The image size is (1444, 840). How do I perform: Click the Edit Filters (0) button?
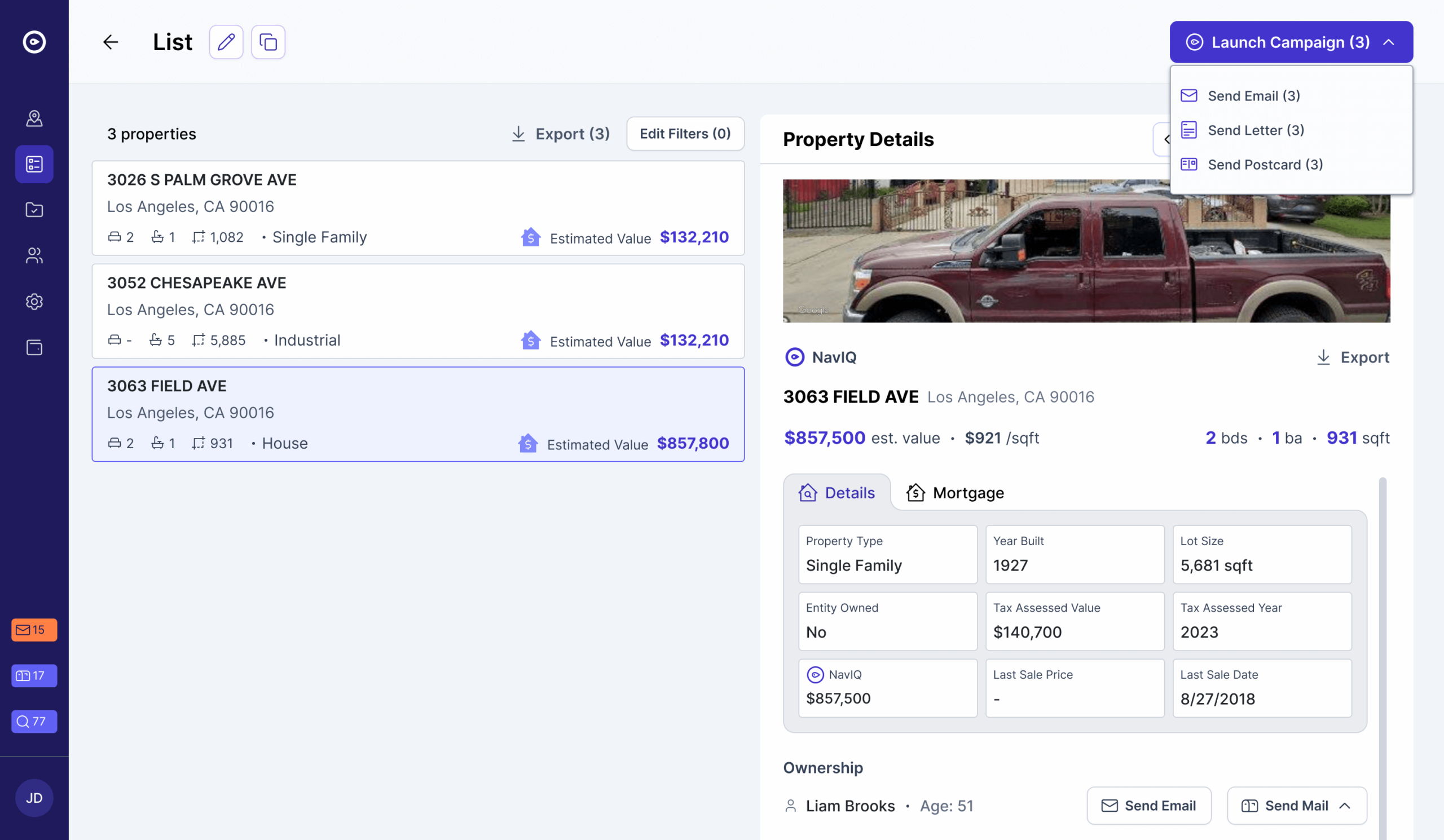(685, 134)
